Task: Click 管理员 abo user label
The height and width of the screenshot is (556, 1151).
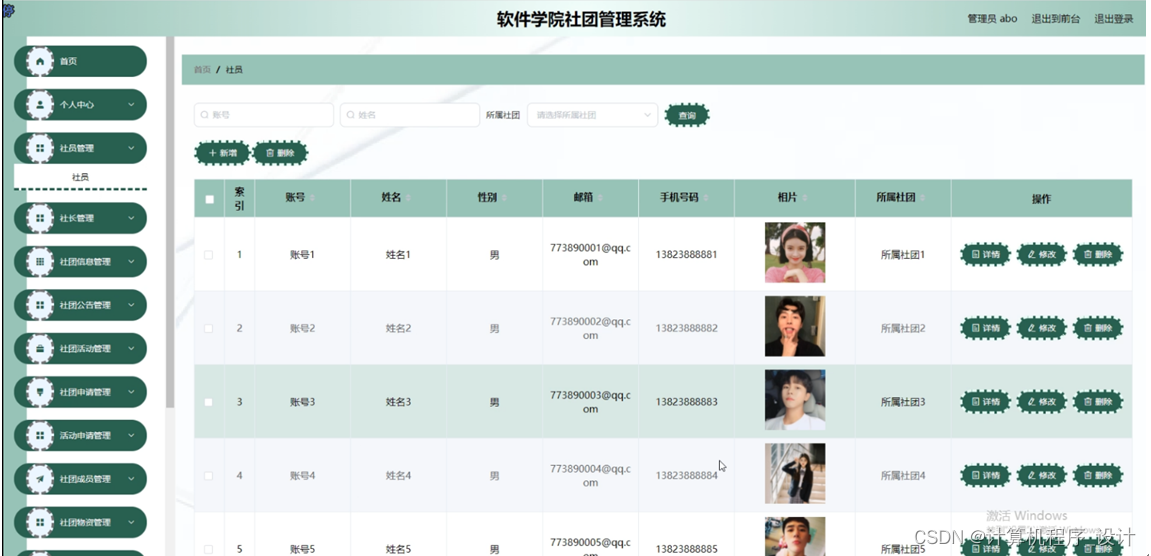Action: (x=992, y=19)
